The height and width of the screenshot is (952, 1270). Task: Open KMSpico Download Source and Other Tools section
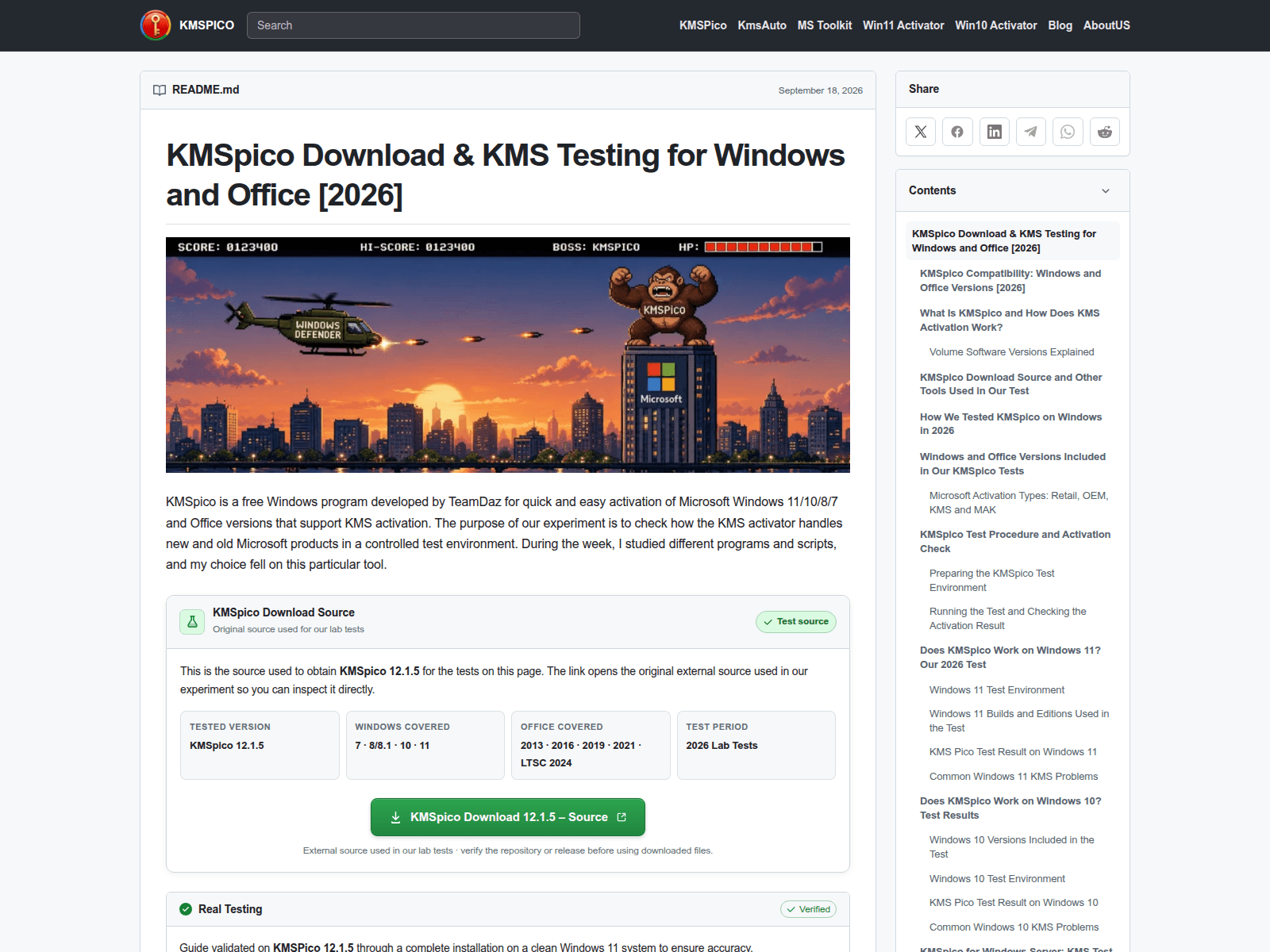(1010, 384)
